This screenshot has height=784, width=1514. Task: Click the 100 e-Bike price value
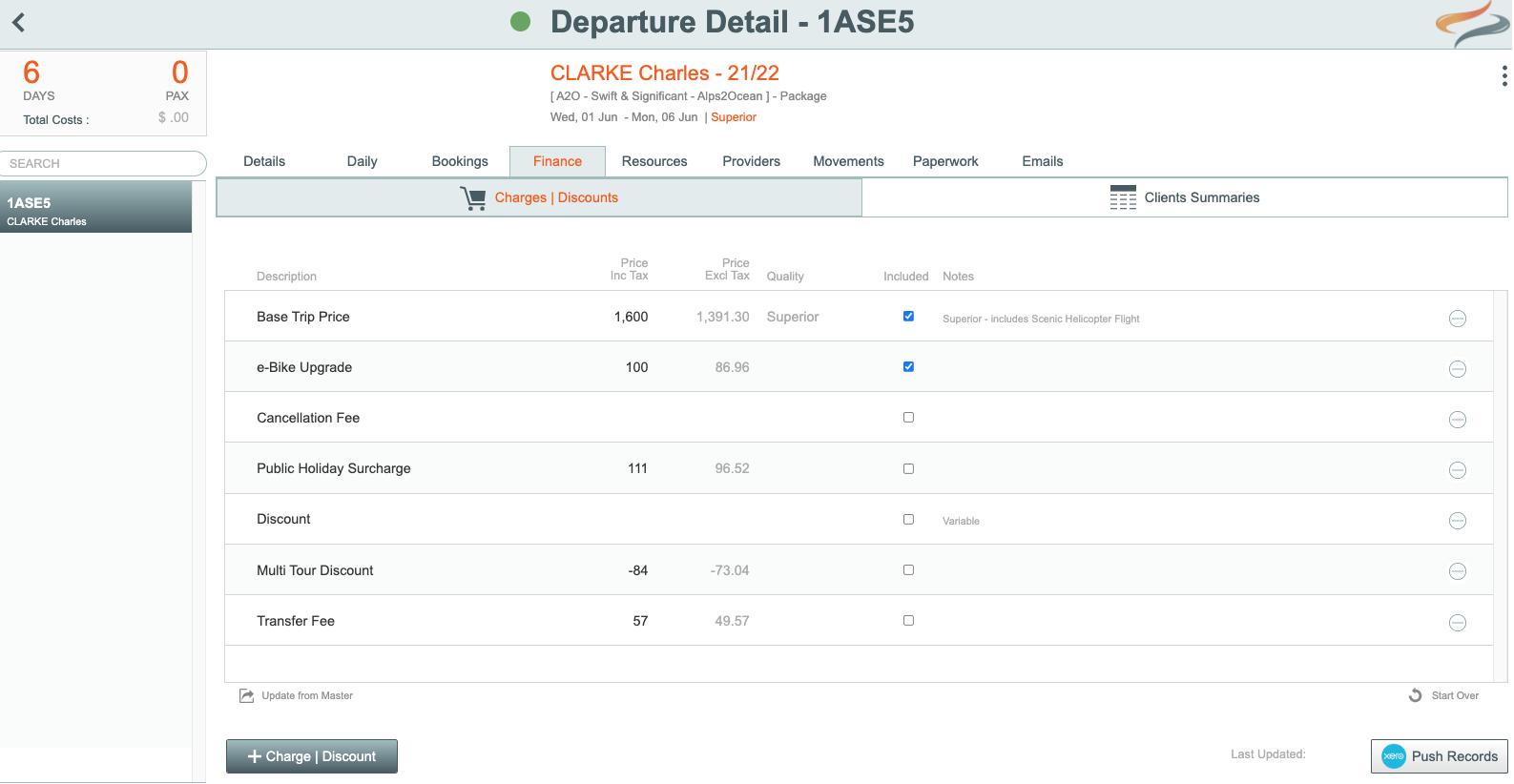tap(636, 367)
